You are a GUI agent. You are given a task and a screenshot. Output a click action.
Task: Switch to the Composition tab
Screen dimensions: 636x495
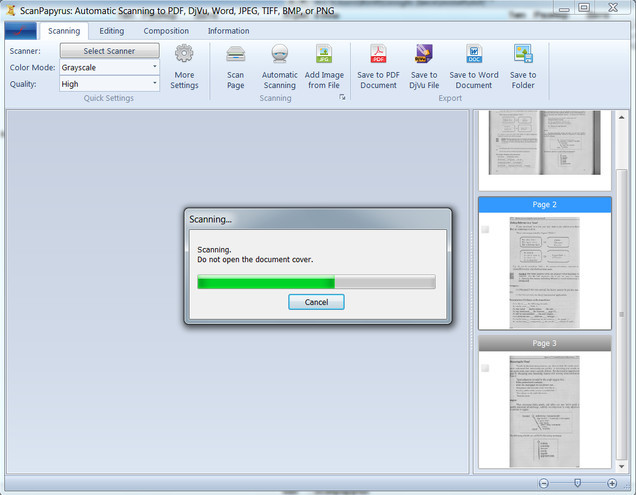coord(166,31)
